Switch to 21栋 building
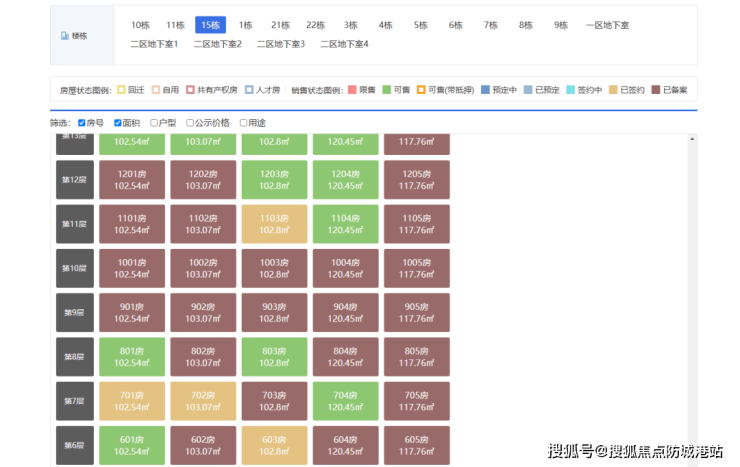740x467 pixels. [280, 25]
